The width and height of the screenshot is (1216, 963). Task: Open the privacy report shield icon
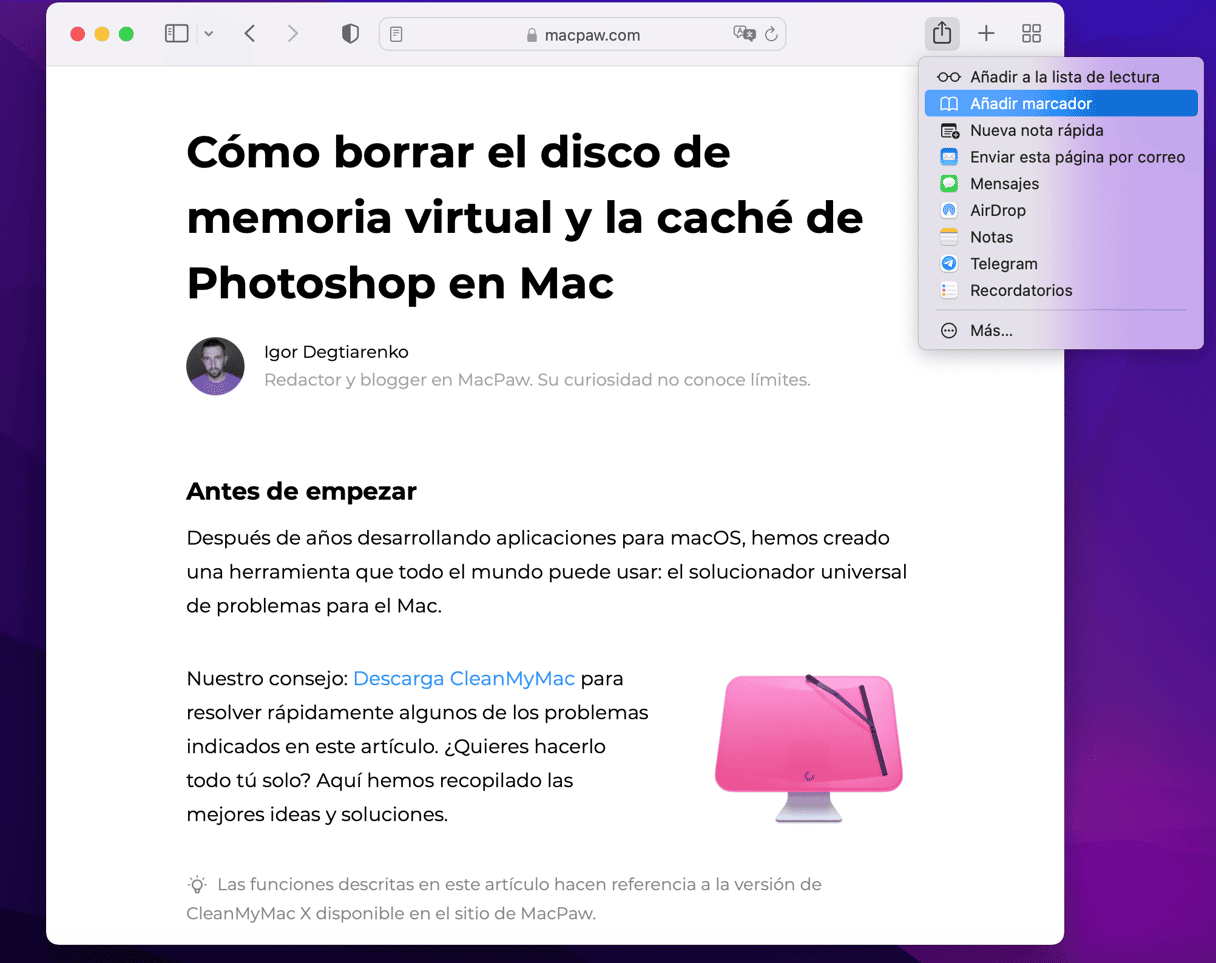(x=350, y=34)
